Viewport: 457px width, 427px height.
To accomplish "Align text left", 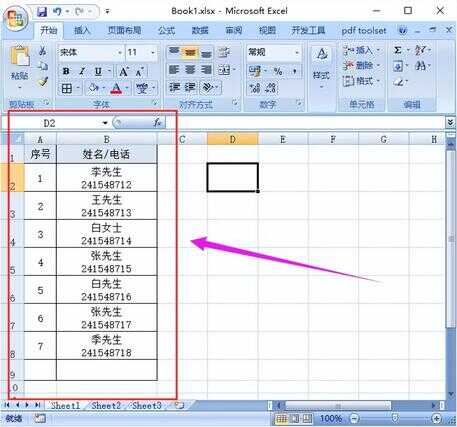I will coord(174,70).
